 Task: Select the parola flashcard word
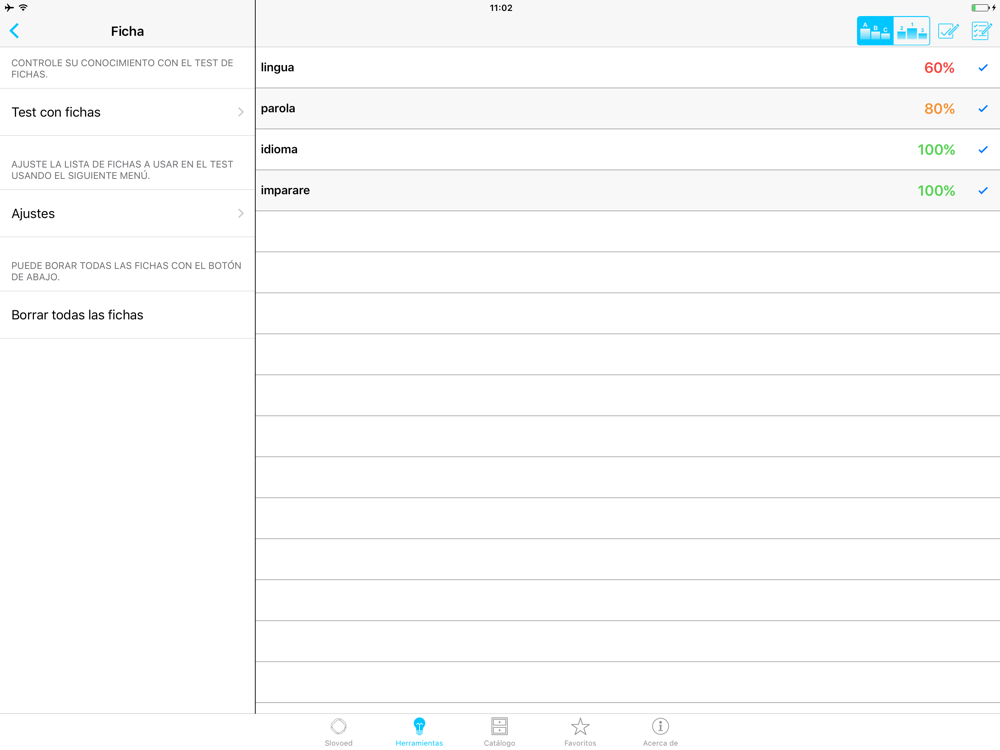click(278, 108)
